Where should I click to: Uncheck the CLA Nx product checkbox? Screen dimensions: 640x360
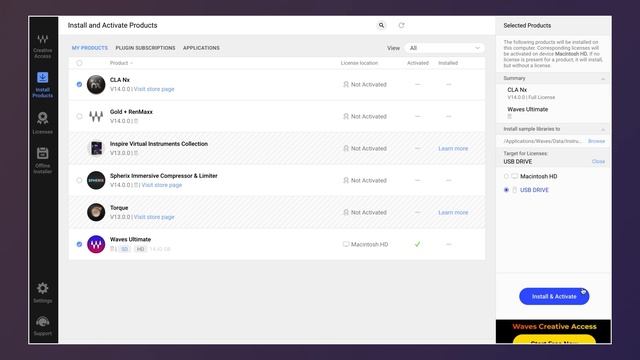click(79, 84)
